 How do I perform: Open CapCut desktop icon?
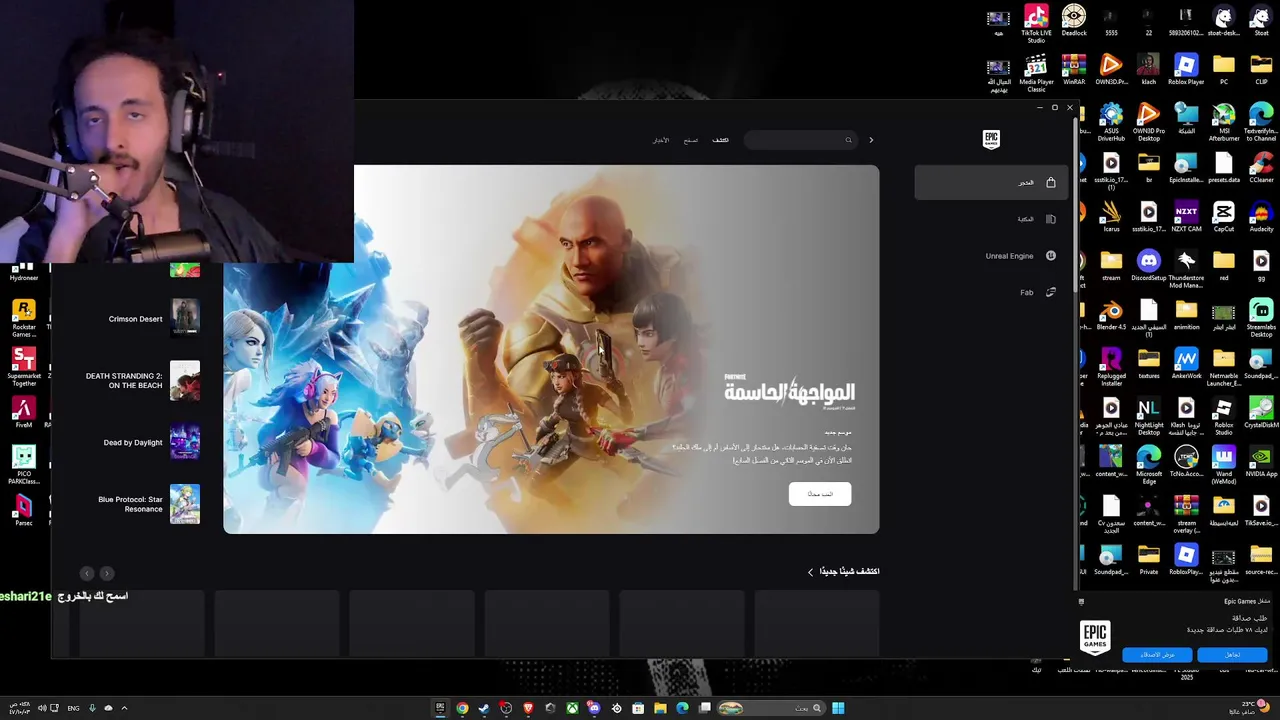pyautogui.click(x=1224, y=217)
